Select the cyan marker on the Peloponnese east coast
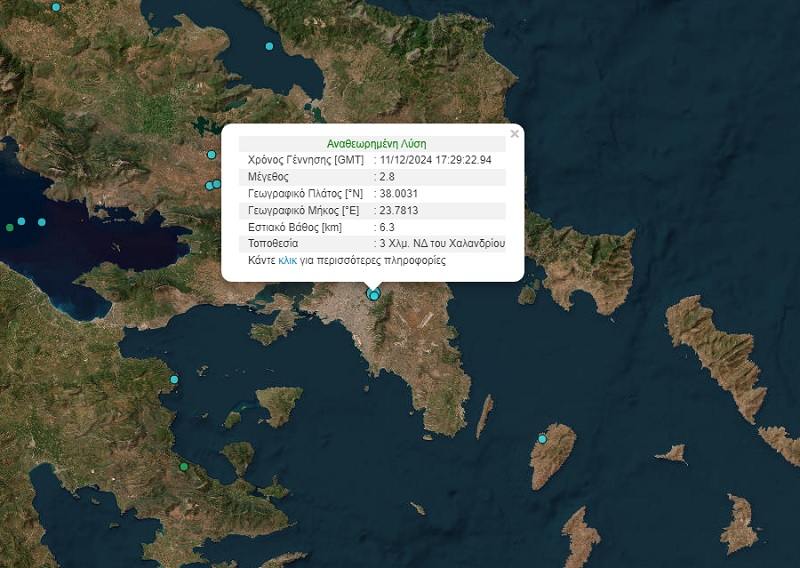 pos(174,379)
